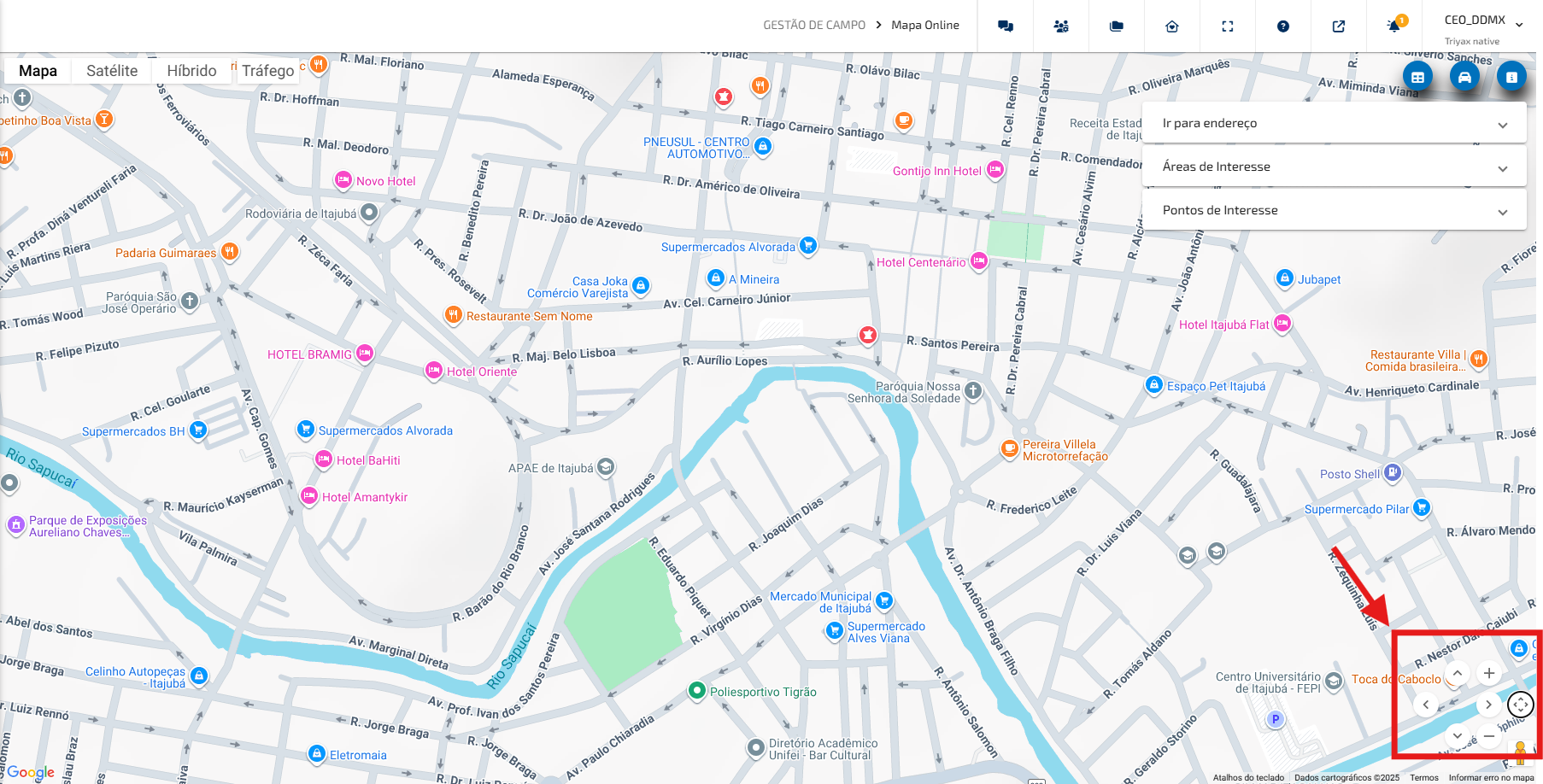Viewport: 1543px width, 784px height.
Task: Open Atalhos do teclado
Action: pos(1248,777)
